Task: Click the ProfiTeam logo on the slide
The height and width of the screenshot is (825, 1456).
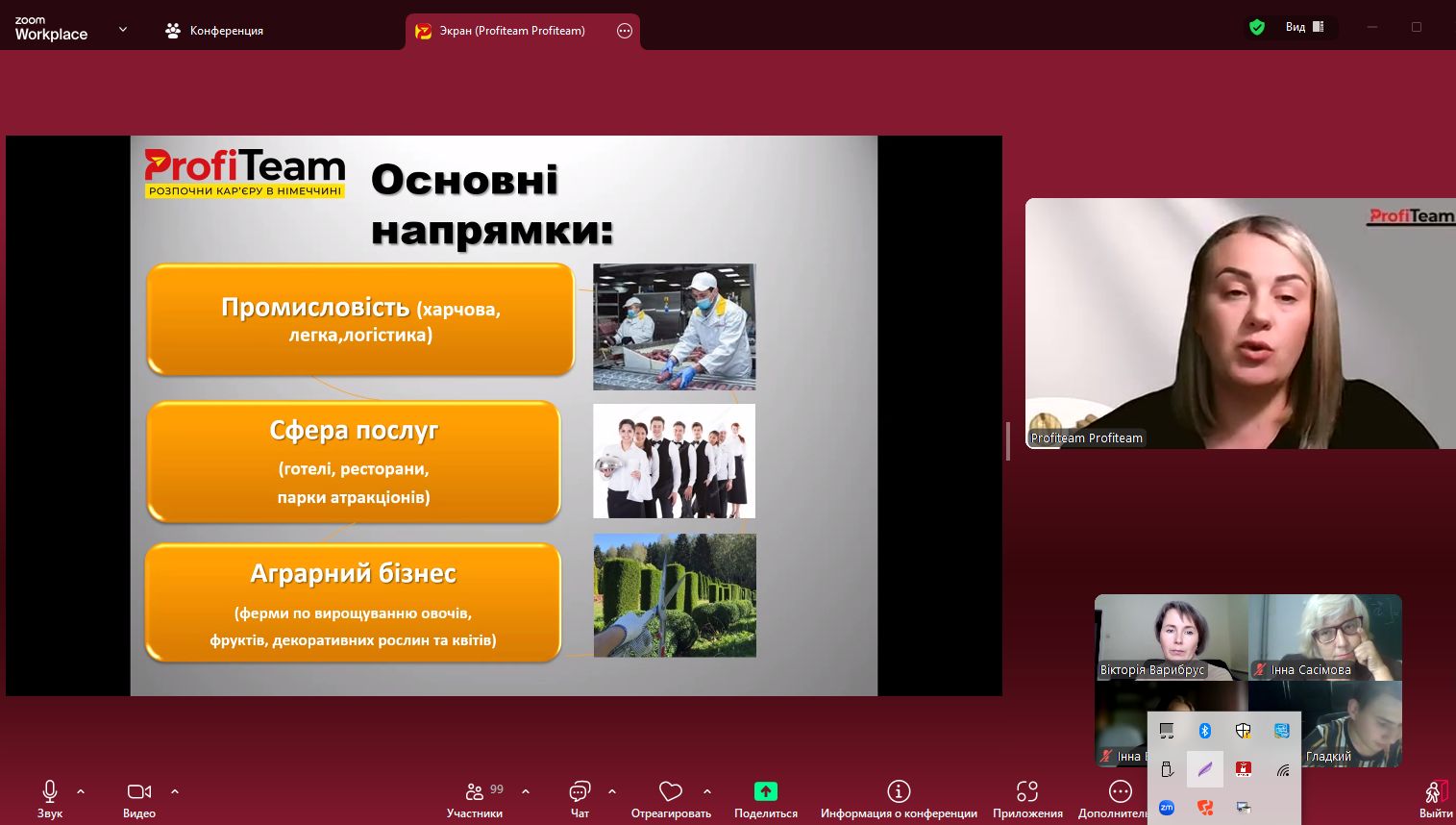Action: (x=245, y=173)
